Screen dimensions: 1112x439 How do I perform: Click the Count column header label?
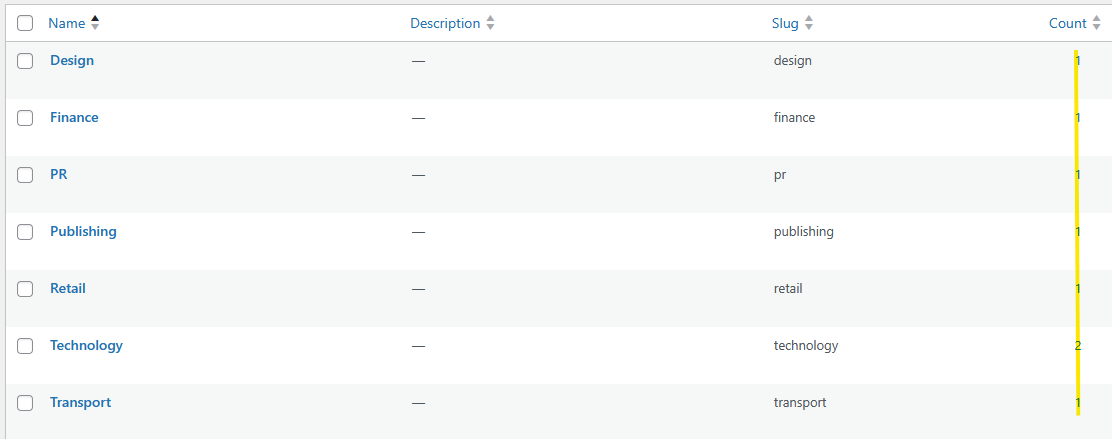1067,23
